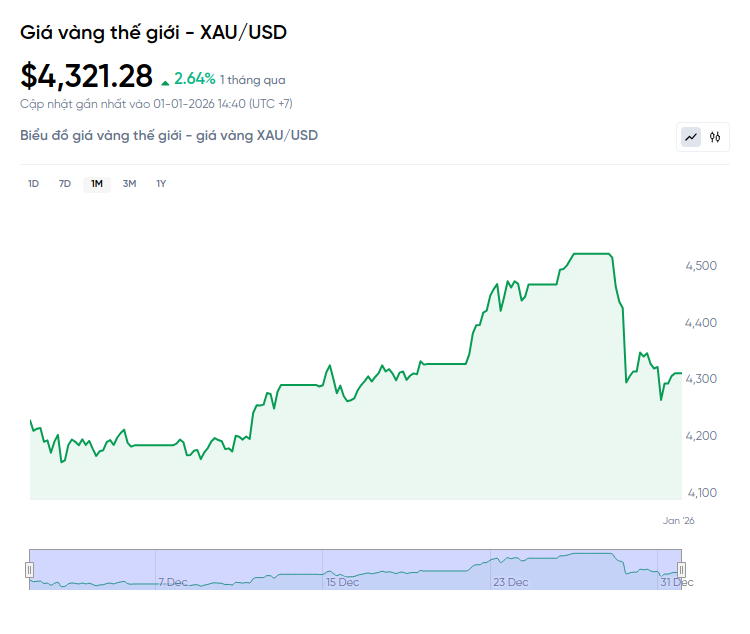Click the last update timestamp text
Image resolution: width=750 pixels, height=634 pixels.
[156, 103]
